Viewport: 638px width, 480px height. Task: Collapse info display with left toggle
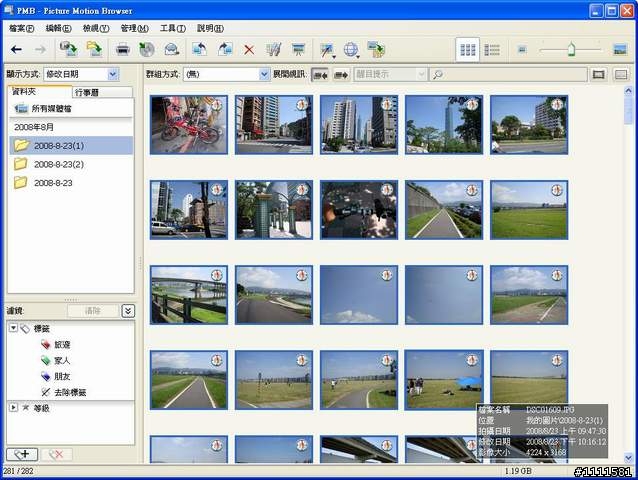(320, 74)
